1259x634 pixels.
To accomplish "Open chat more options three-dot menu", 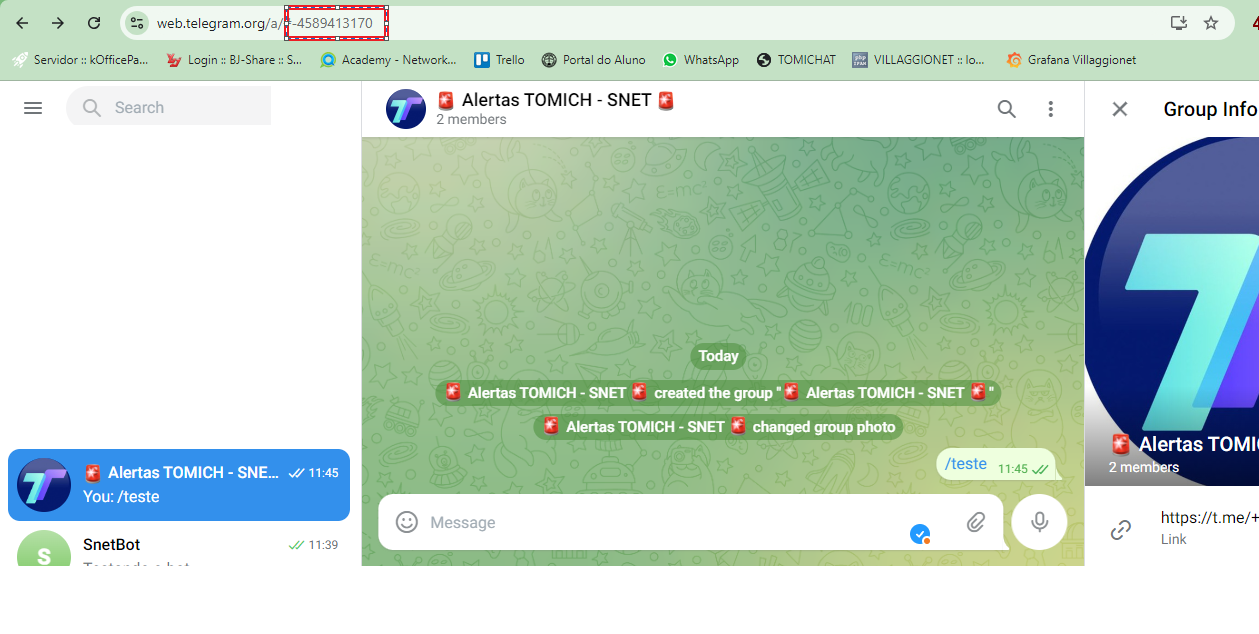I will point(1050,109).
